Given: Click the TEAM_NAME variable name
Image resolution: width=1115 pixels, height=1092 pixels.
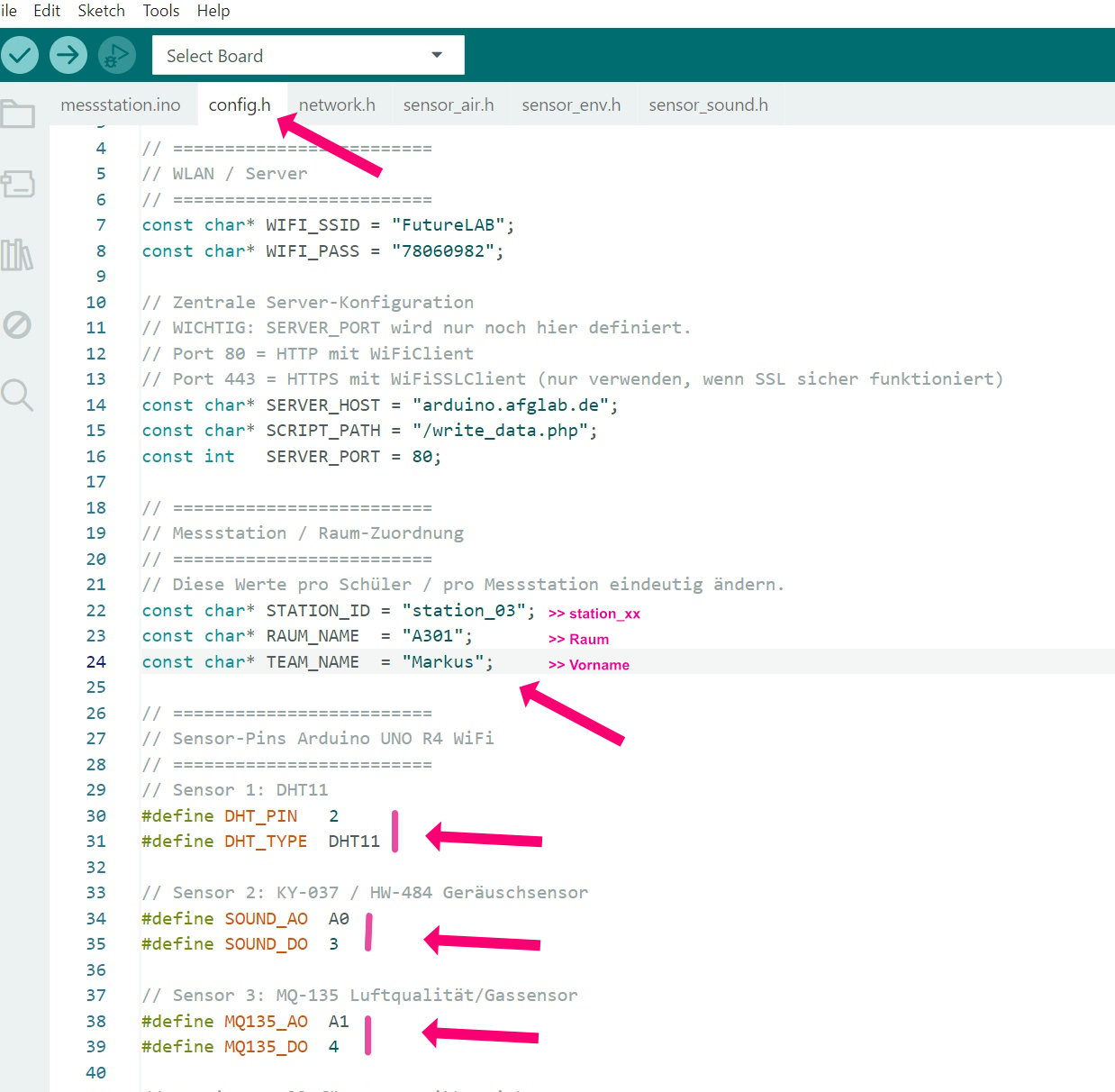Looking at the screenshot, I should (x=313, y=662).
